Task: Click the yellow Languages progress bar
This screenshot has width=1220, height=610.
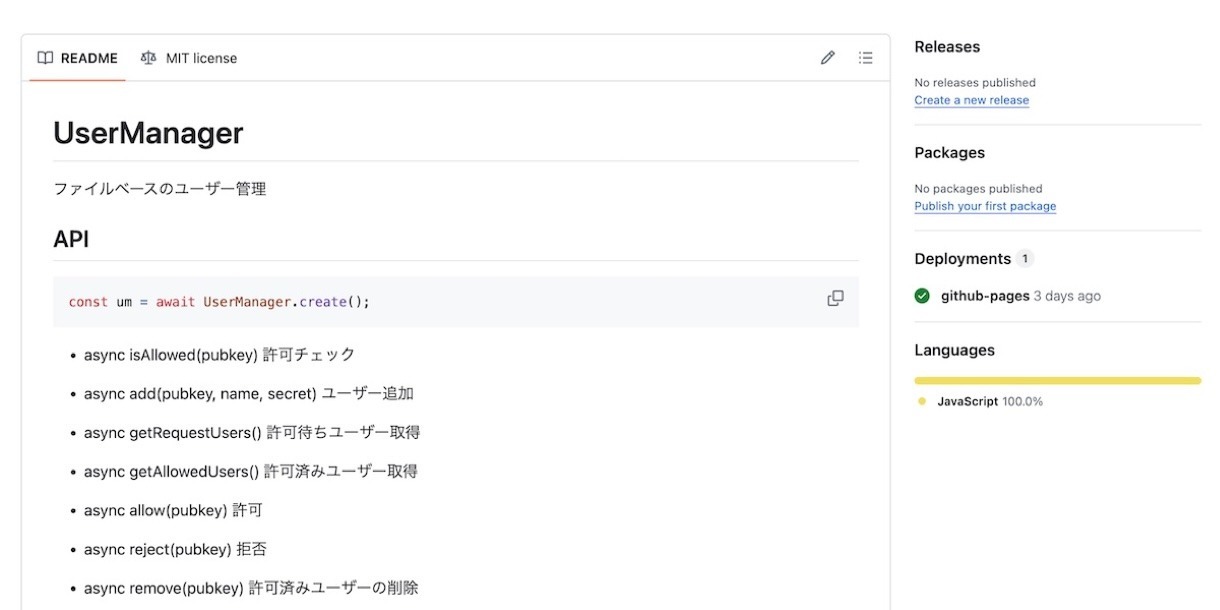Action: pyautogui.click(x=1057, y=381)
